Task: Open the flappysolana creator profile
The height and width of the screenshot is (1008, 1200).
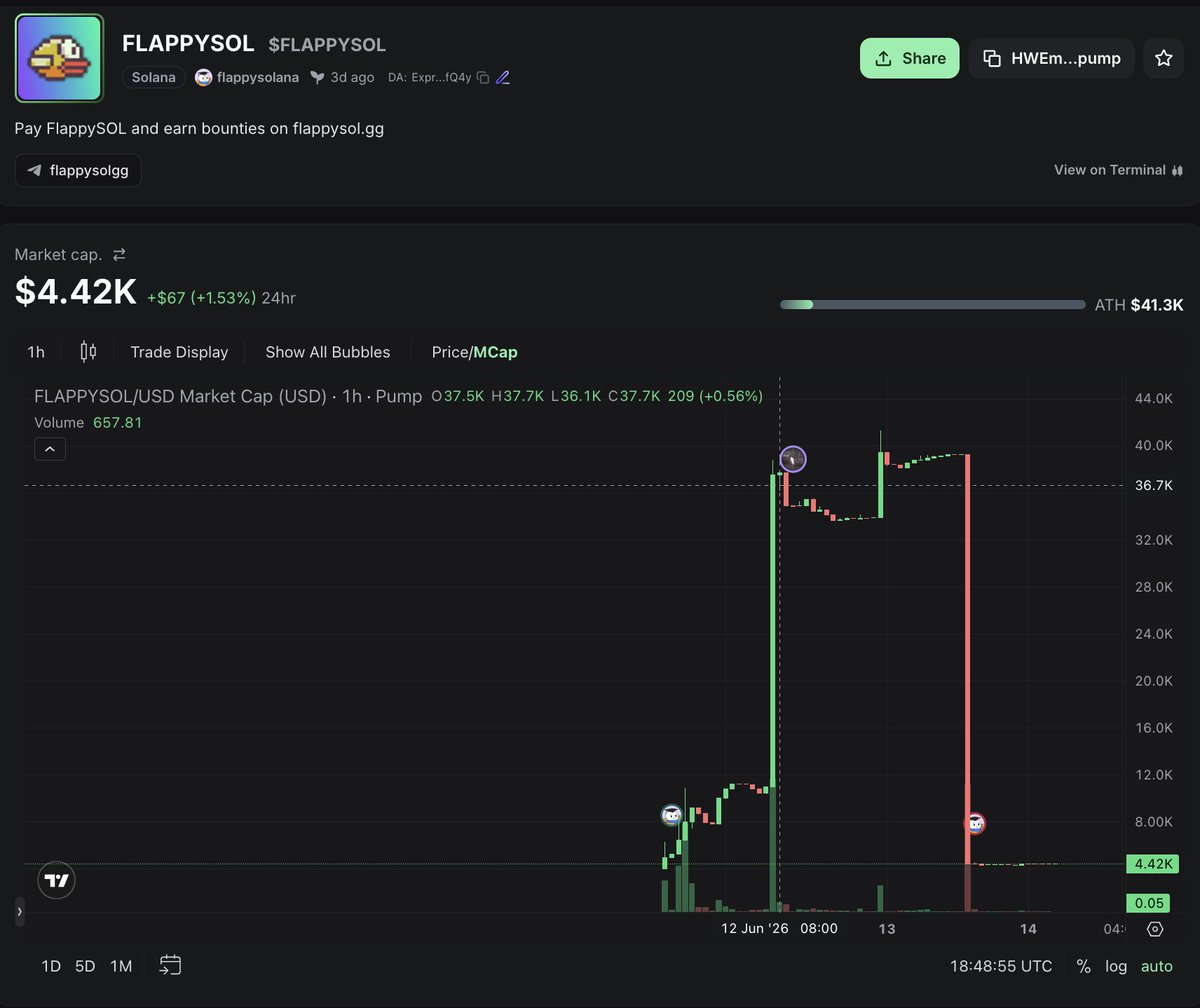Action: click(247, 77)
